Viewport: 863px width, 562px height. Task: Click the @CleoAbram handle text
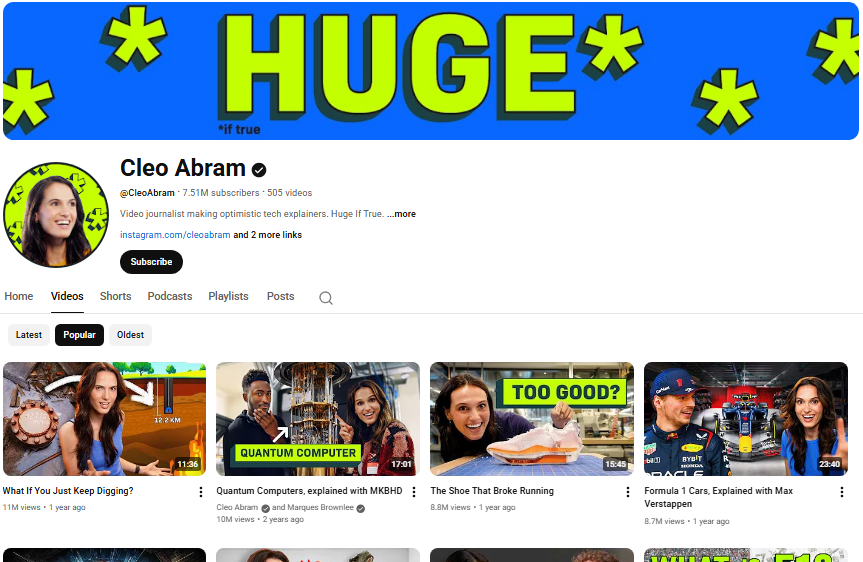click(147, 193)
